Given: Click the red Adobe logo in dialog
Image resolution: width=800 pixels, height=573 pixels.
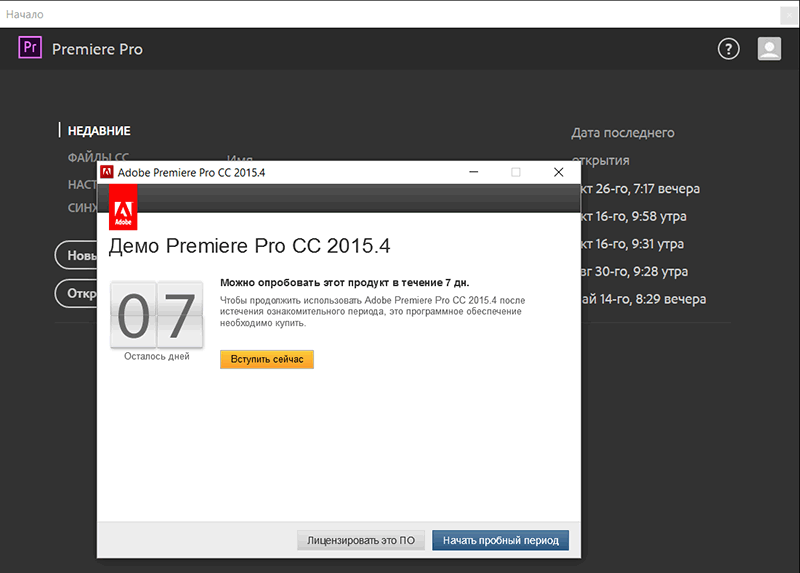Looking at the screenshot, I should pyautogui.click(x=123, y=207).
